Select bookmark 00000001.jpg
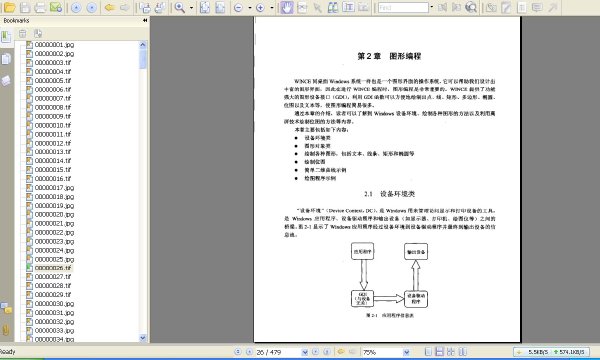The width and height of the screenshot is (600, 360). 54,45
